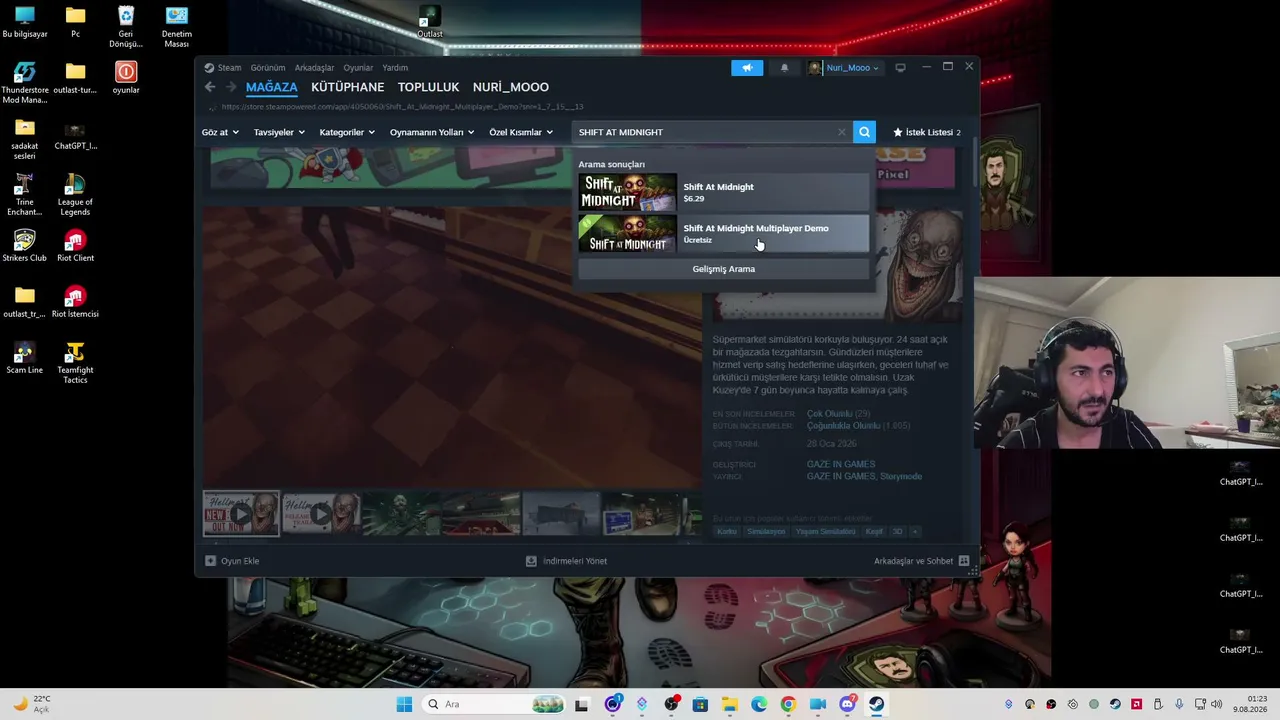The width and height of the screenshot is (1280, 720).
Task: Open Microsoft Store from the taskbar
Action: tap(700, 704)
